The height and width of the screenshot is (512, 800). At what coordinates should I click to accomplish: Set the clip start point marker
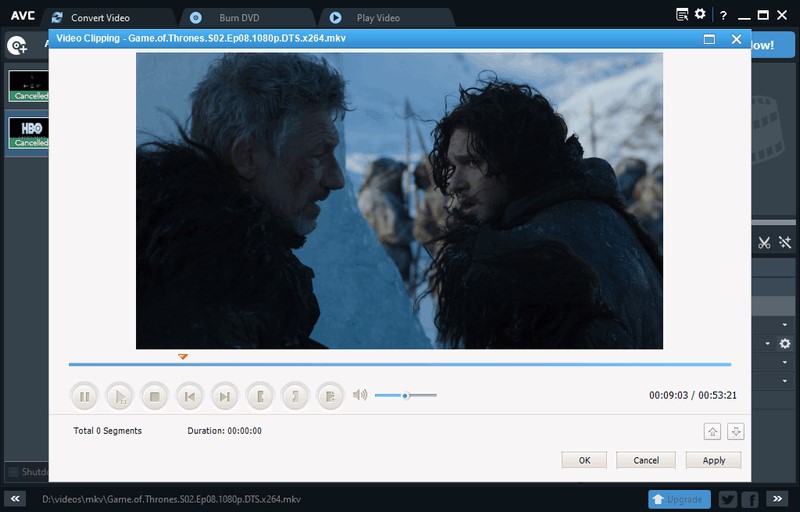[x=260, y=397]
